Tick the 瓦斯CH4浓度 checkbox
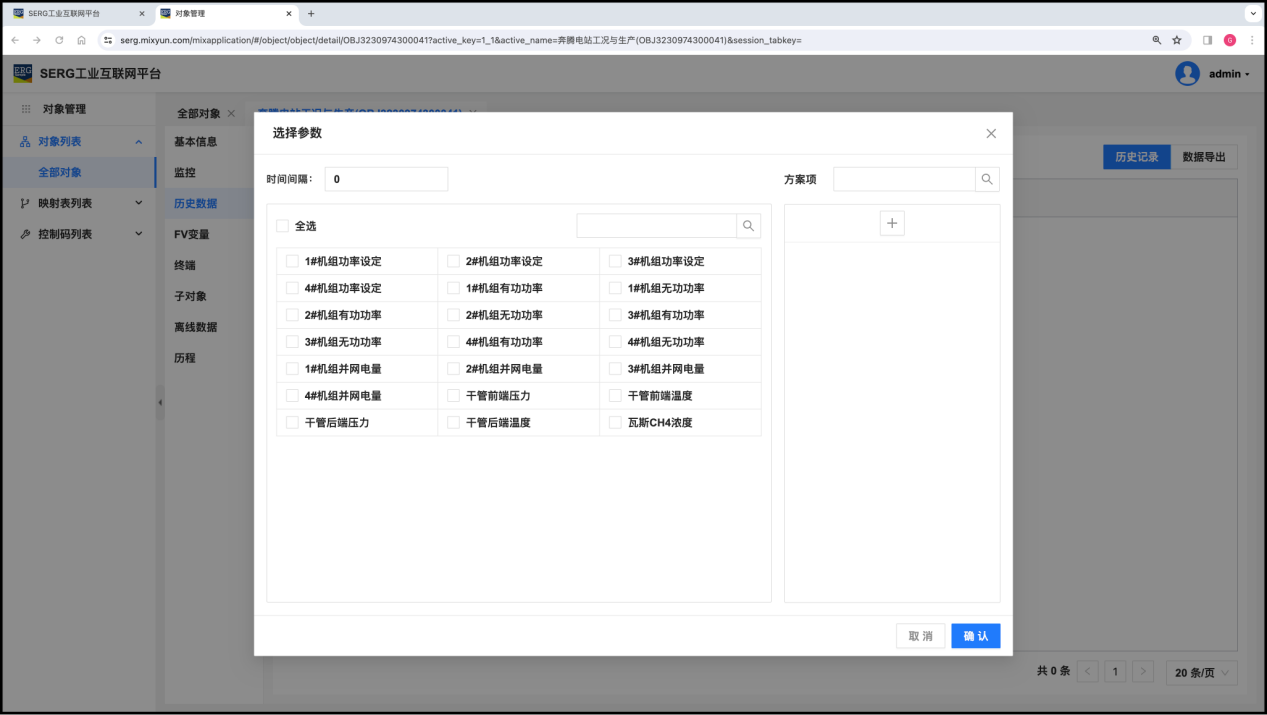Viewport: 1267px width, 715px height. click(x=615, y=423)
